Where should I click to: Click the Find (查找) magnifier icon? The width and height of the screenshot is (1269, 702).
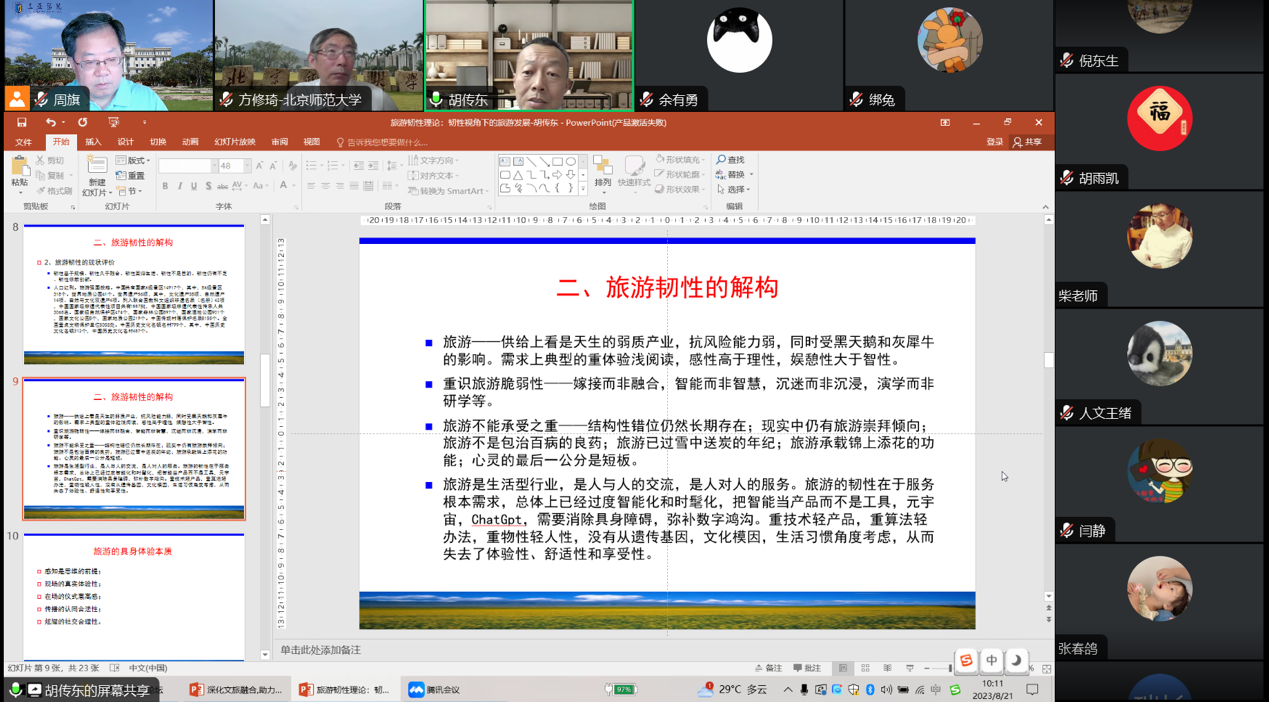(722, 160)
